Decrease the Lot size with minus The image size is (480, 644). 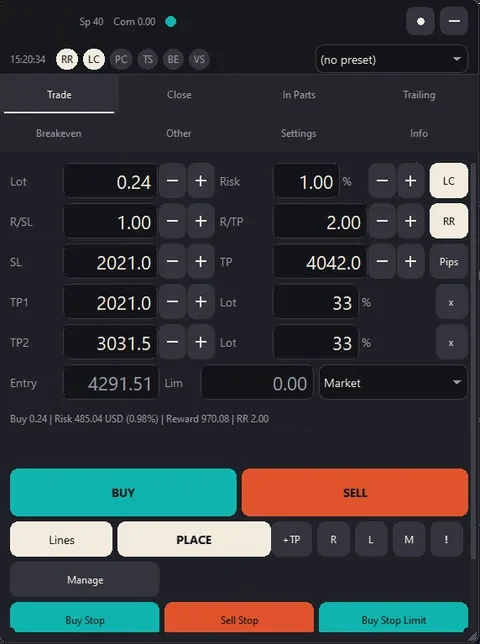coord(172,181)
